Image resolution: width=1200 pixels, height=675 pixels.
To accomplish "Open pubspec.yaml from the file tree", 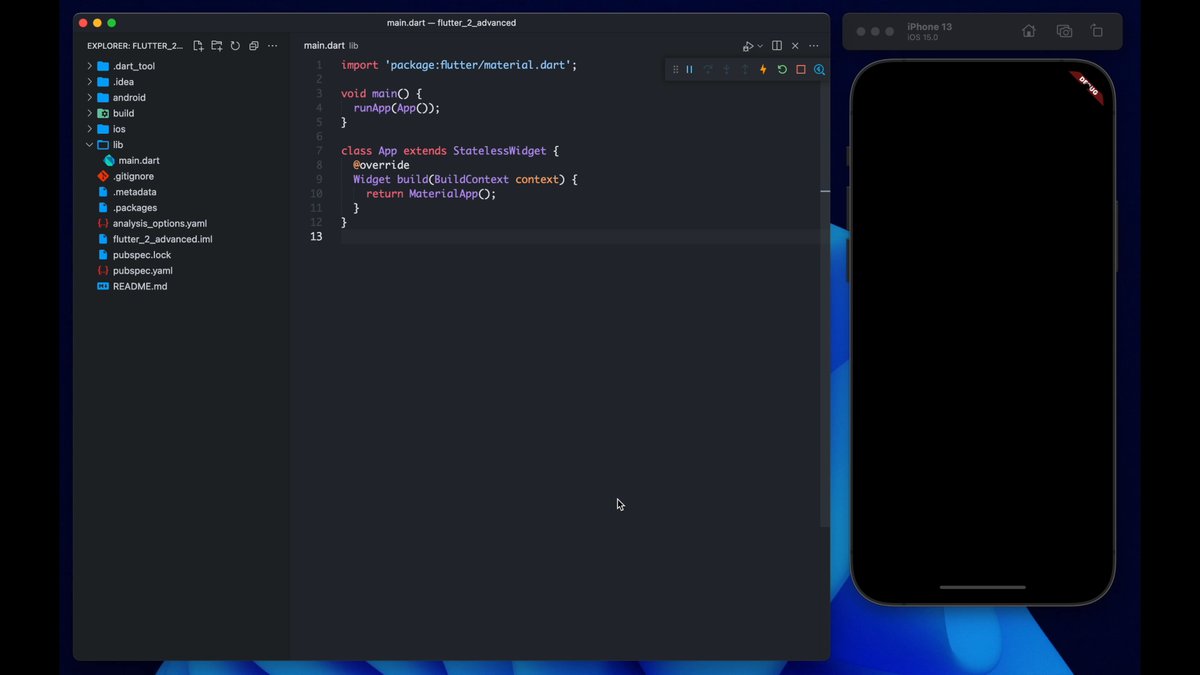I will [142, 271].
